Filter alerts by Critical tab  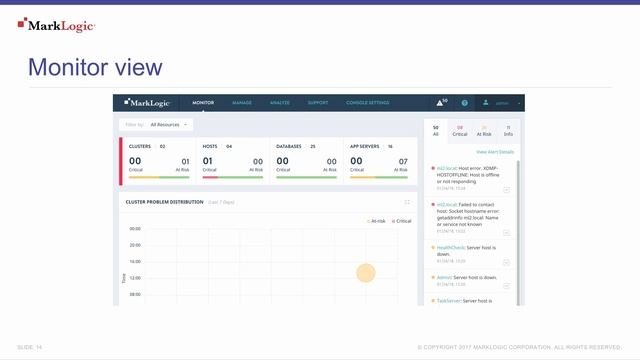click(x=460, y=131)
